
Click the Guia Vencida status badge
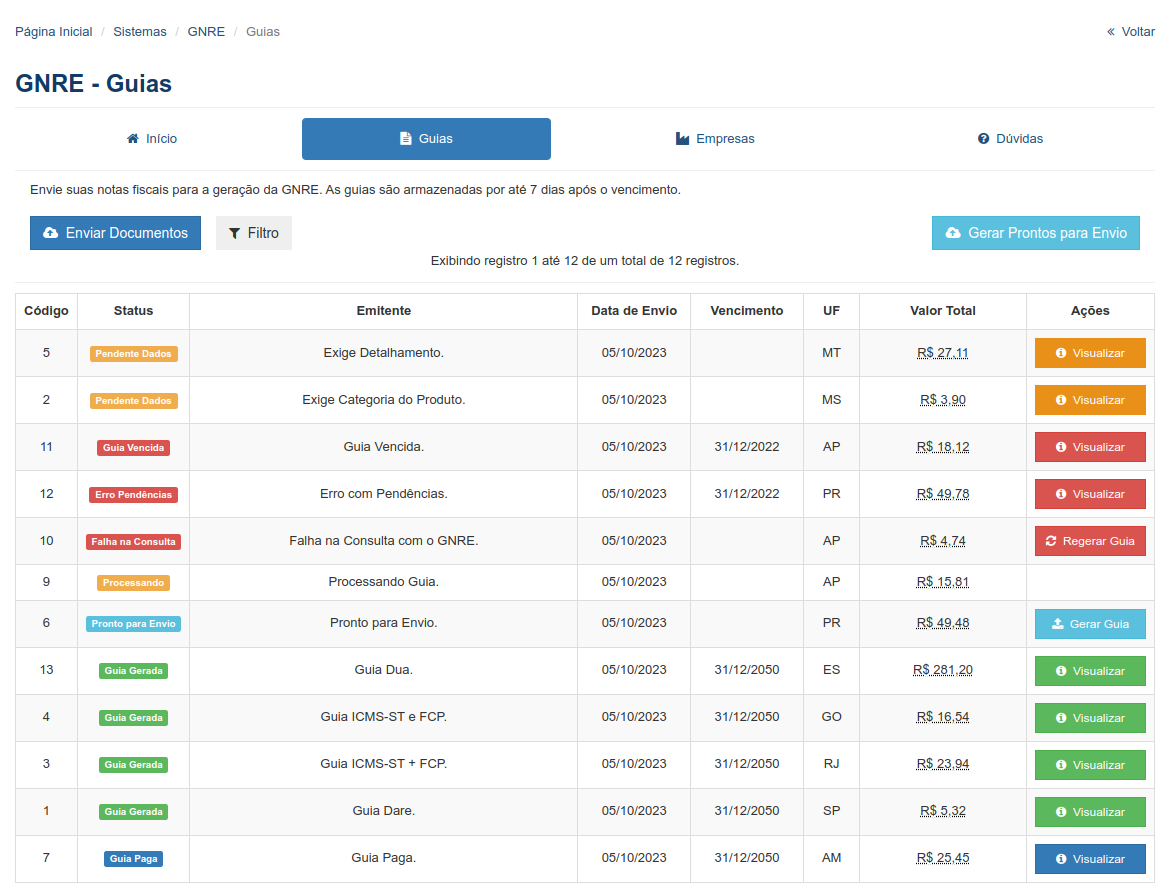[134, 448]
